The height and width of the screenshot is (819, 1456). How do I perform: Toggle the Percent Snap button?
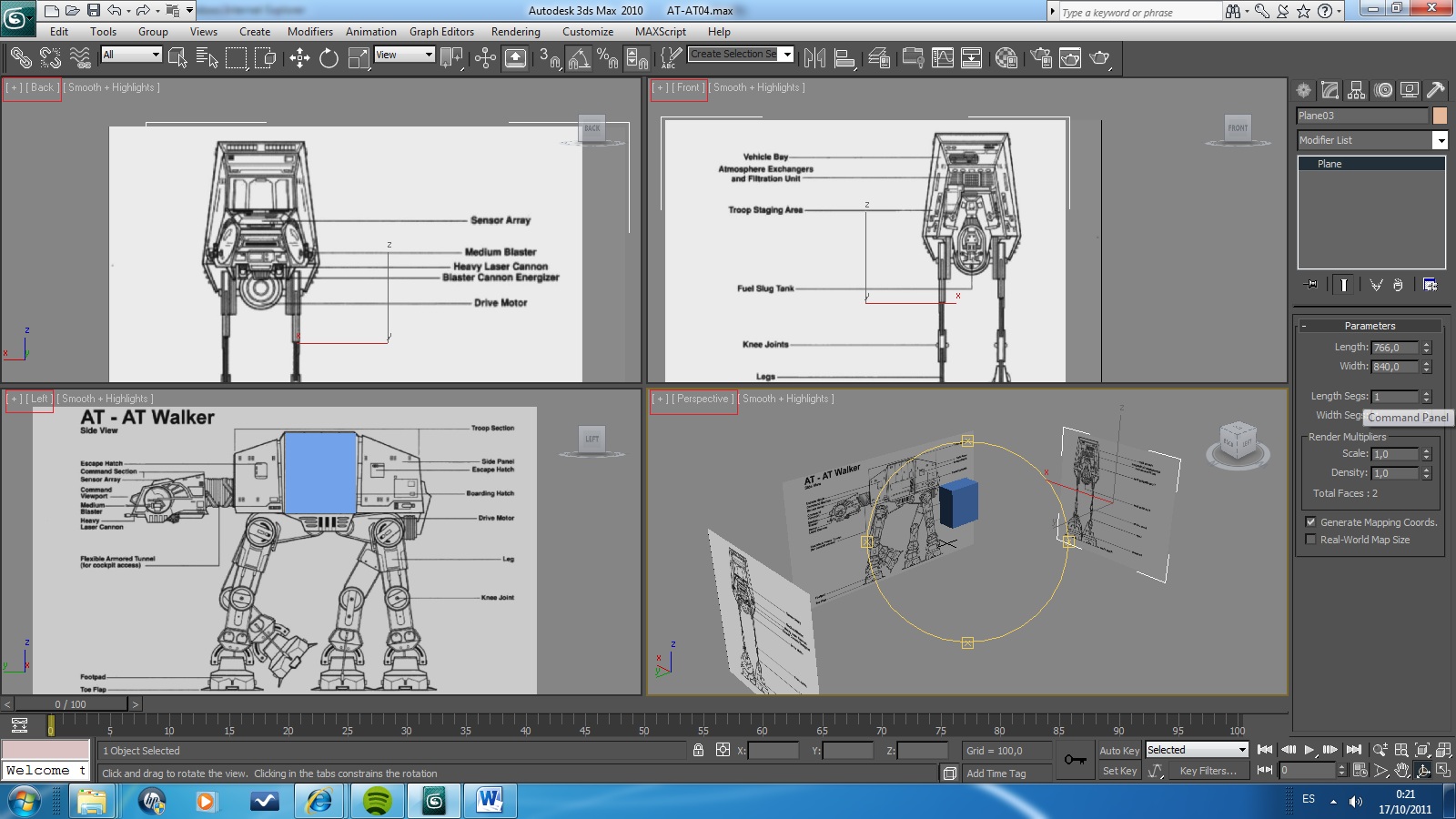point(607,58)
